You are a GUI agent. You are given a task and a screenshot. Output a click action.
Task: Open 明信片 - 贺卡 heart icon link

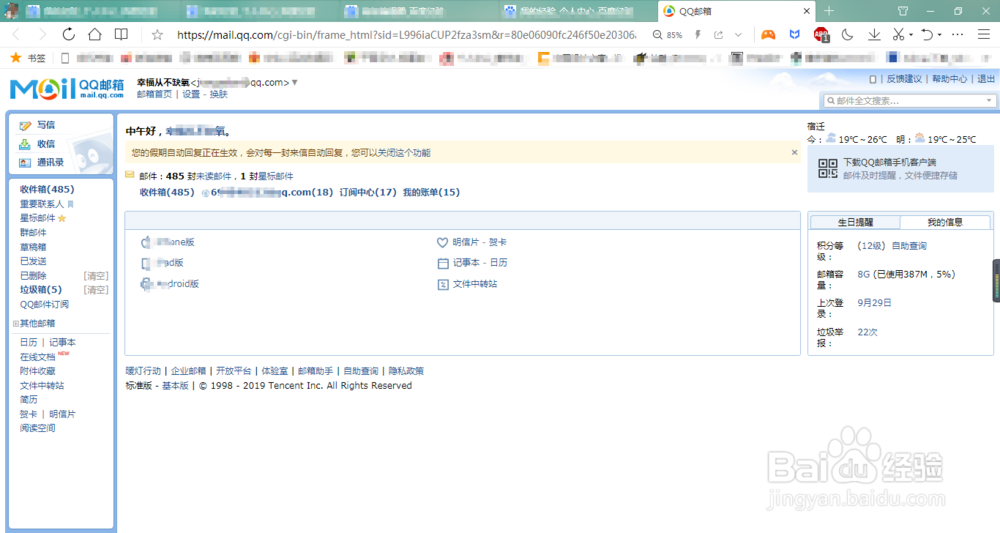(x=472, y=242)
